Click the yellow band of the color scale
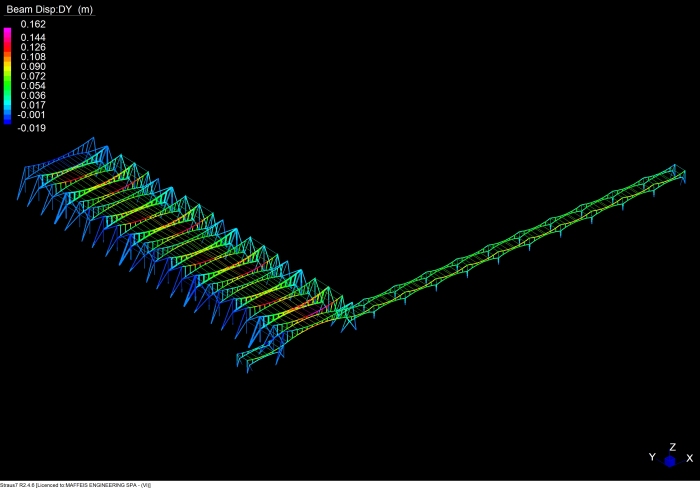700x489 pixels. pyautogui.click(x=8, y=68)
